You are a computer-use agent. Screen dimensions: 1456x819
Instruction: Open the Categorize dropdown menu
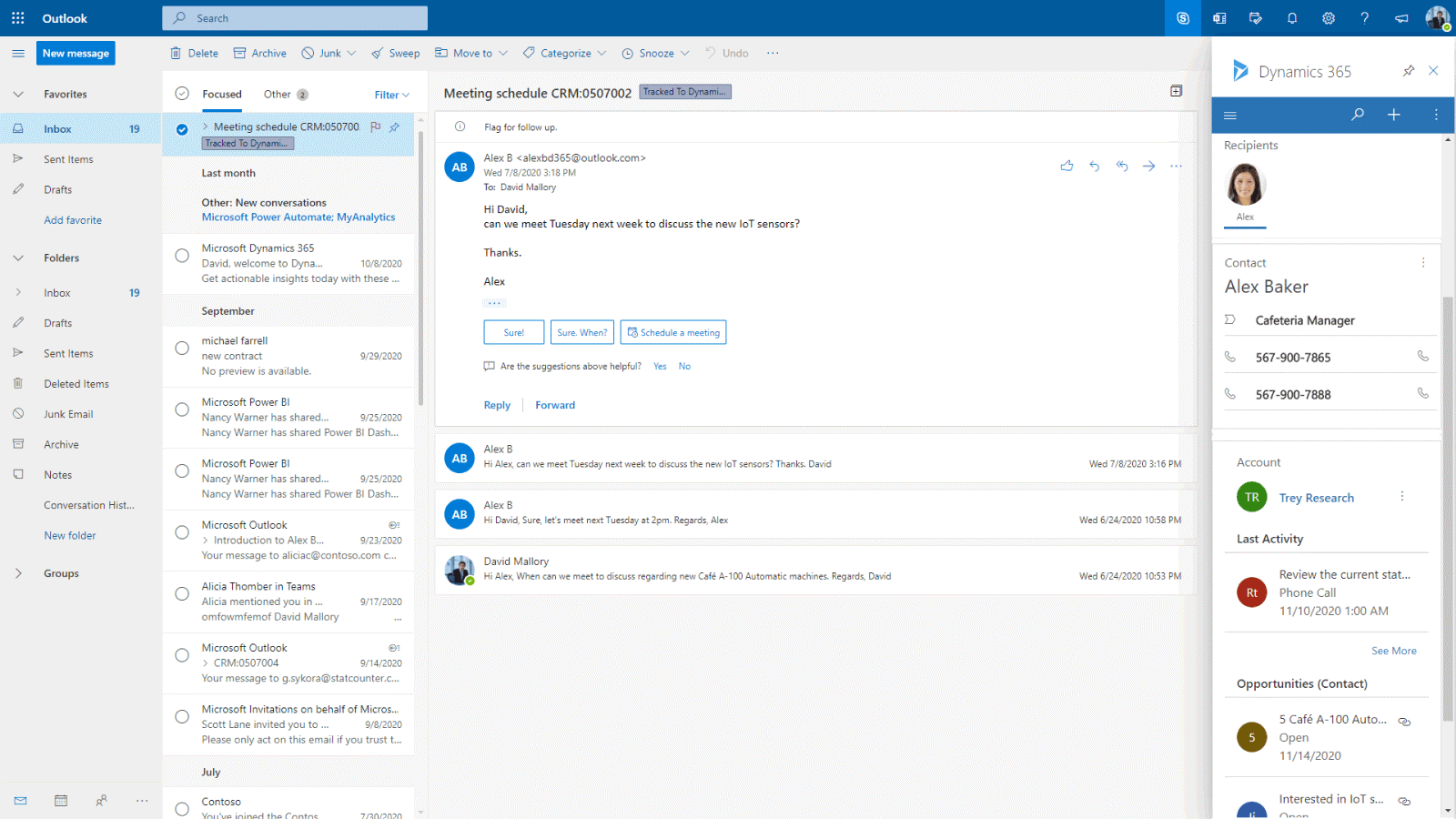tap(564, 54)
